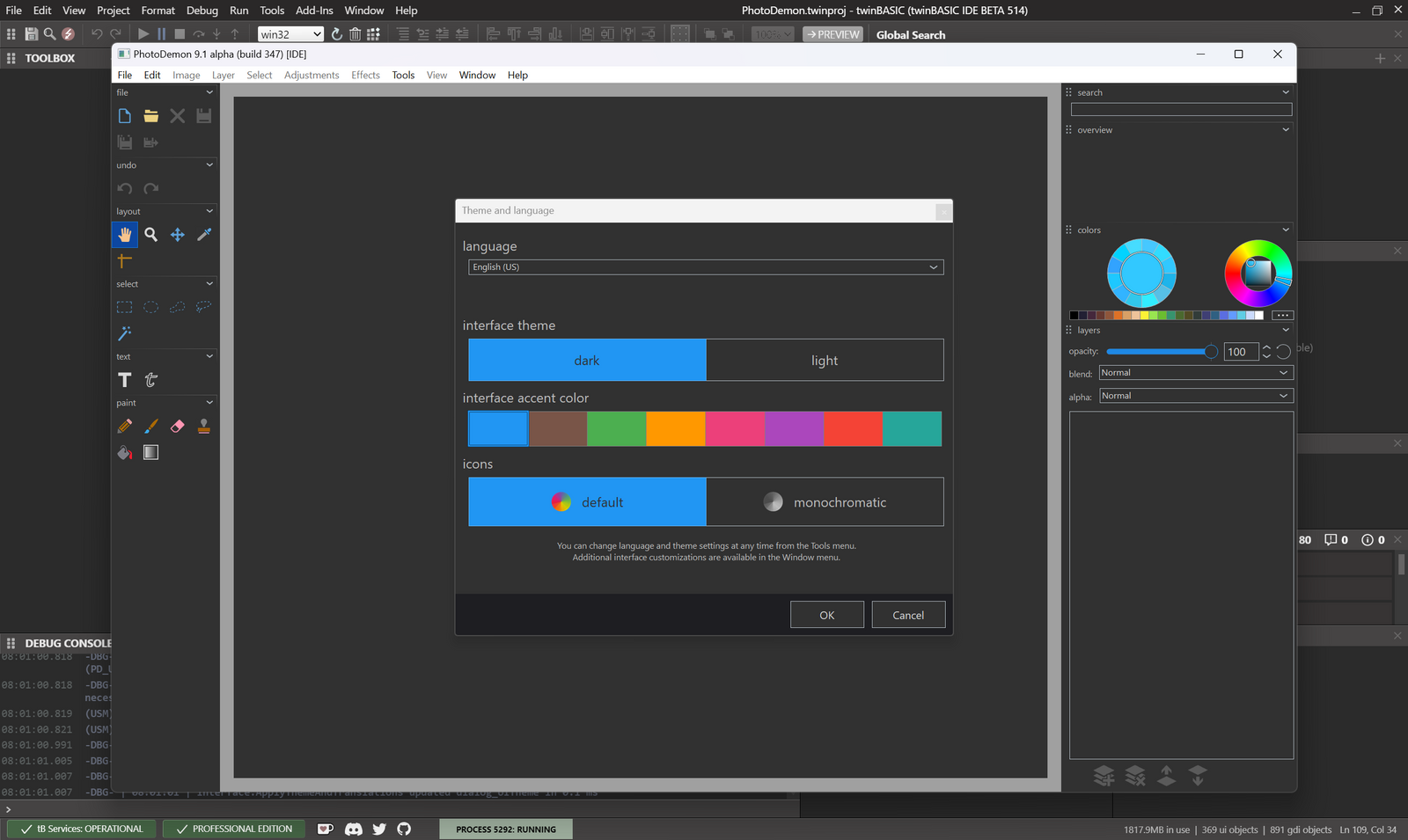Activate the Gradient tool
The image size is (1408, 840).
point(150,452)
